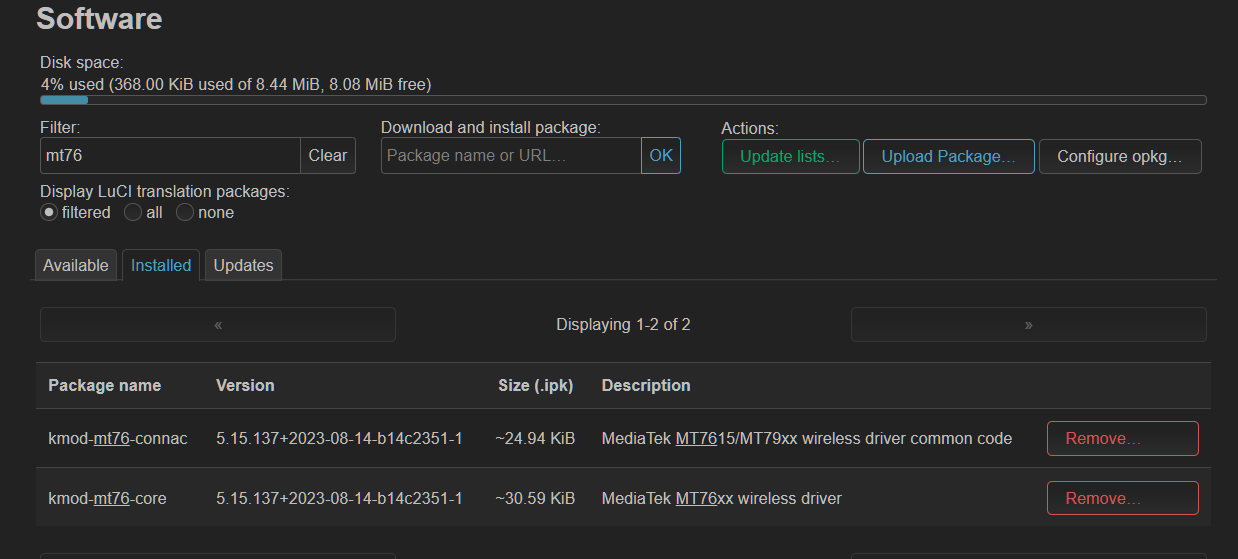Click the kmod-mt76-core package name
Viewport: 1238px width, 559px height.
[x=108, y=498]
